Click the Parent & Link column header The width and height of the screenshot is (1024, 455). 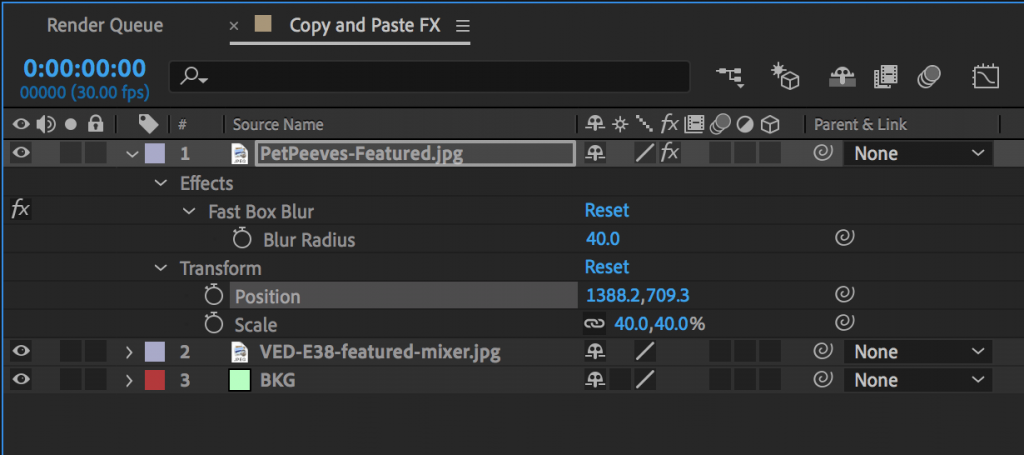(x=860, y=124)
